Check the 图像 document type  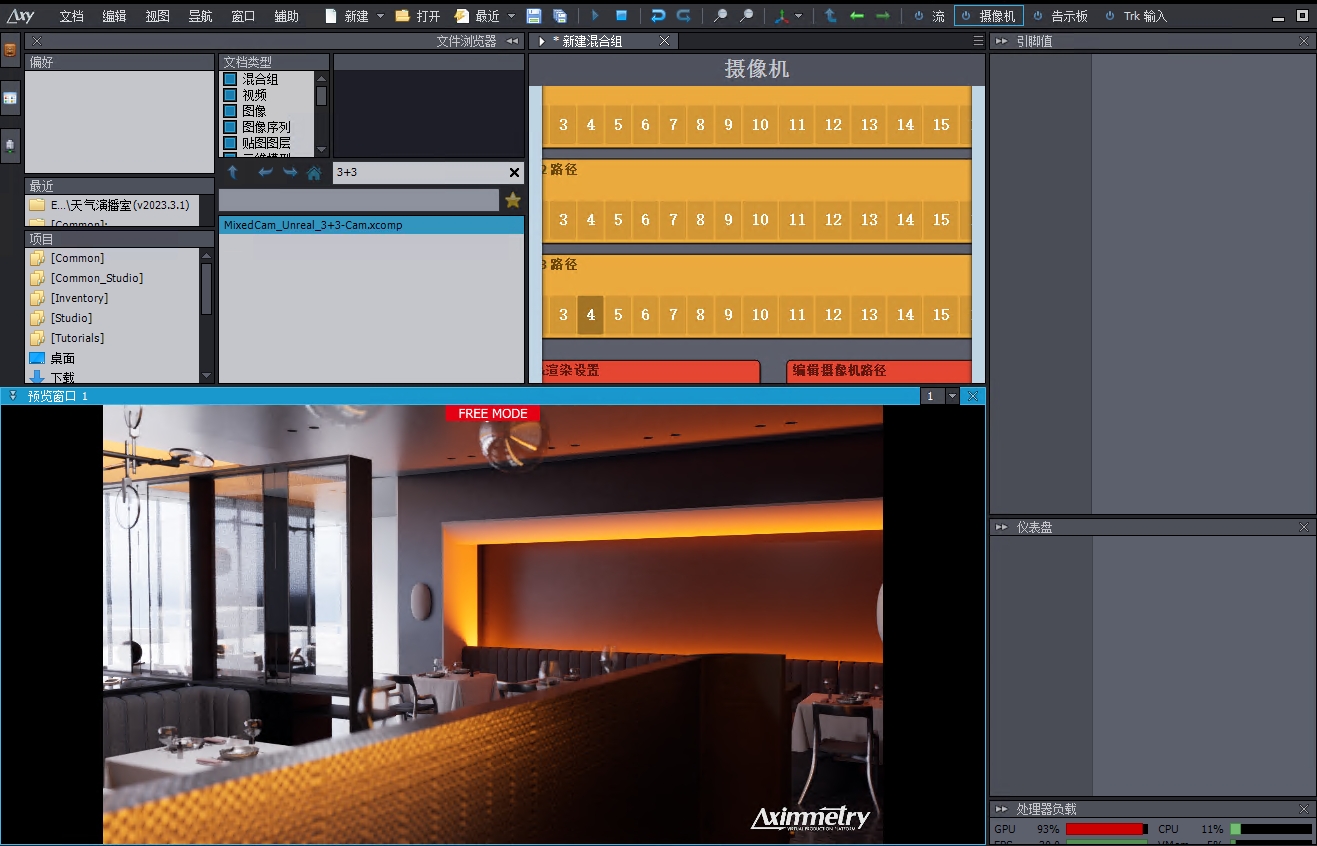[x=230, y=111]
